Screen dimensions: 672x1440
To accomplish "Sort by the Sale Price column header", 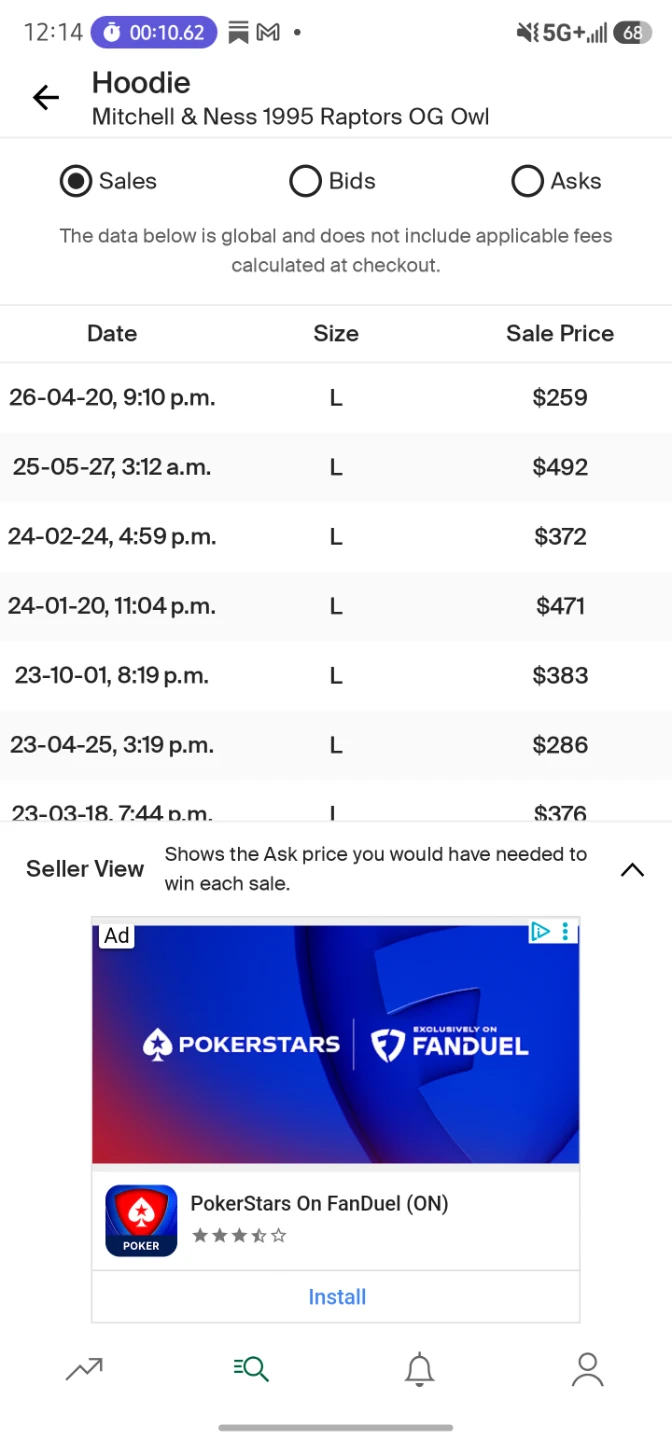I will 560,334.
